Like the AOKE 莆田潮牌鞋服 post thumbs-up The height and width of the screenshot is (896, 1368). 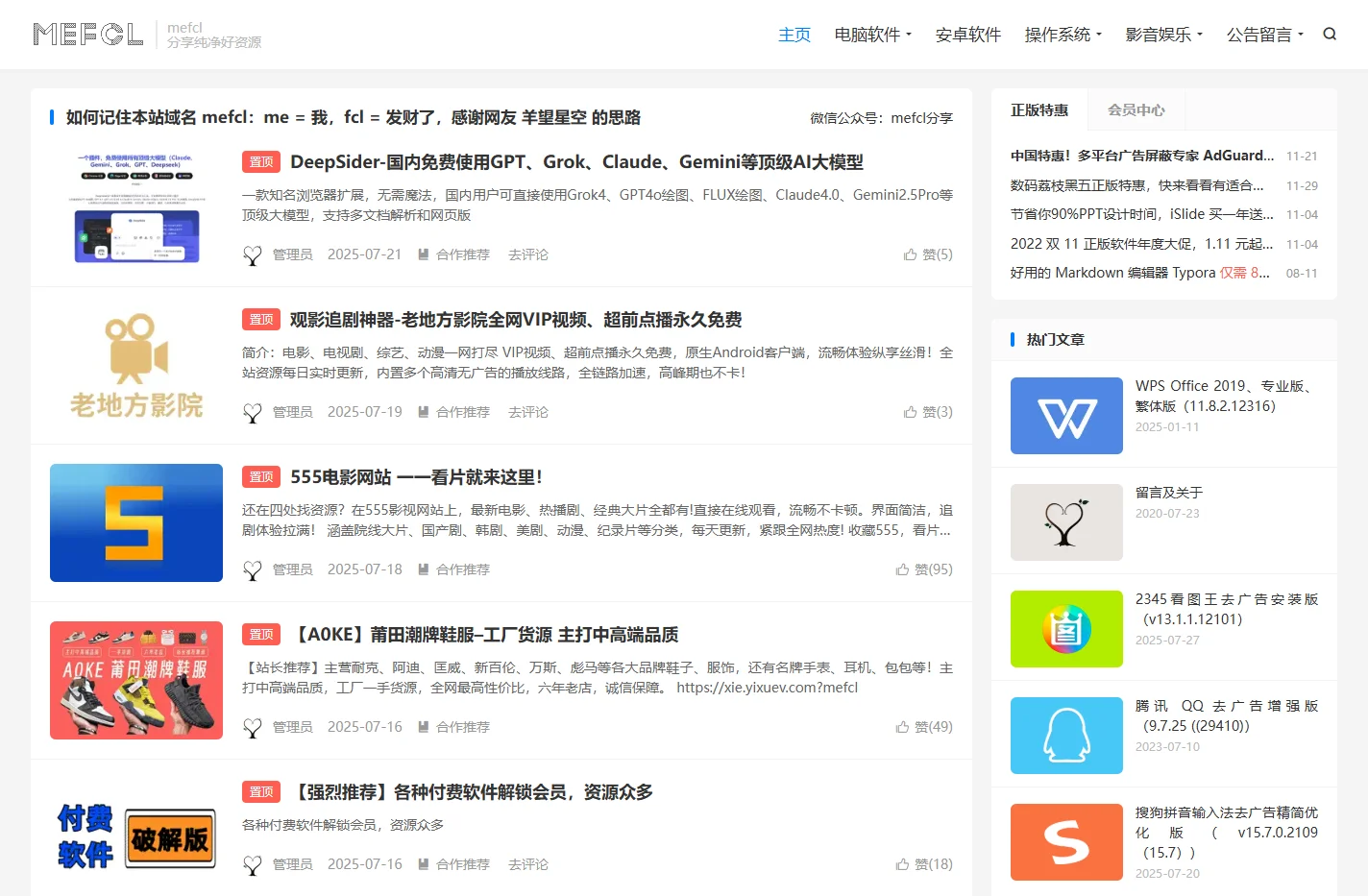click(x=902, y=727)
